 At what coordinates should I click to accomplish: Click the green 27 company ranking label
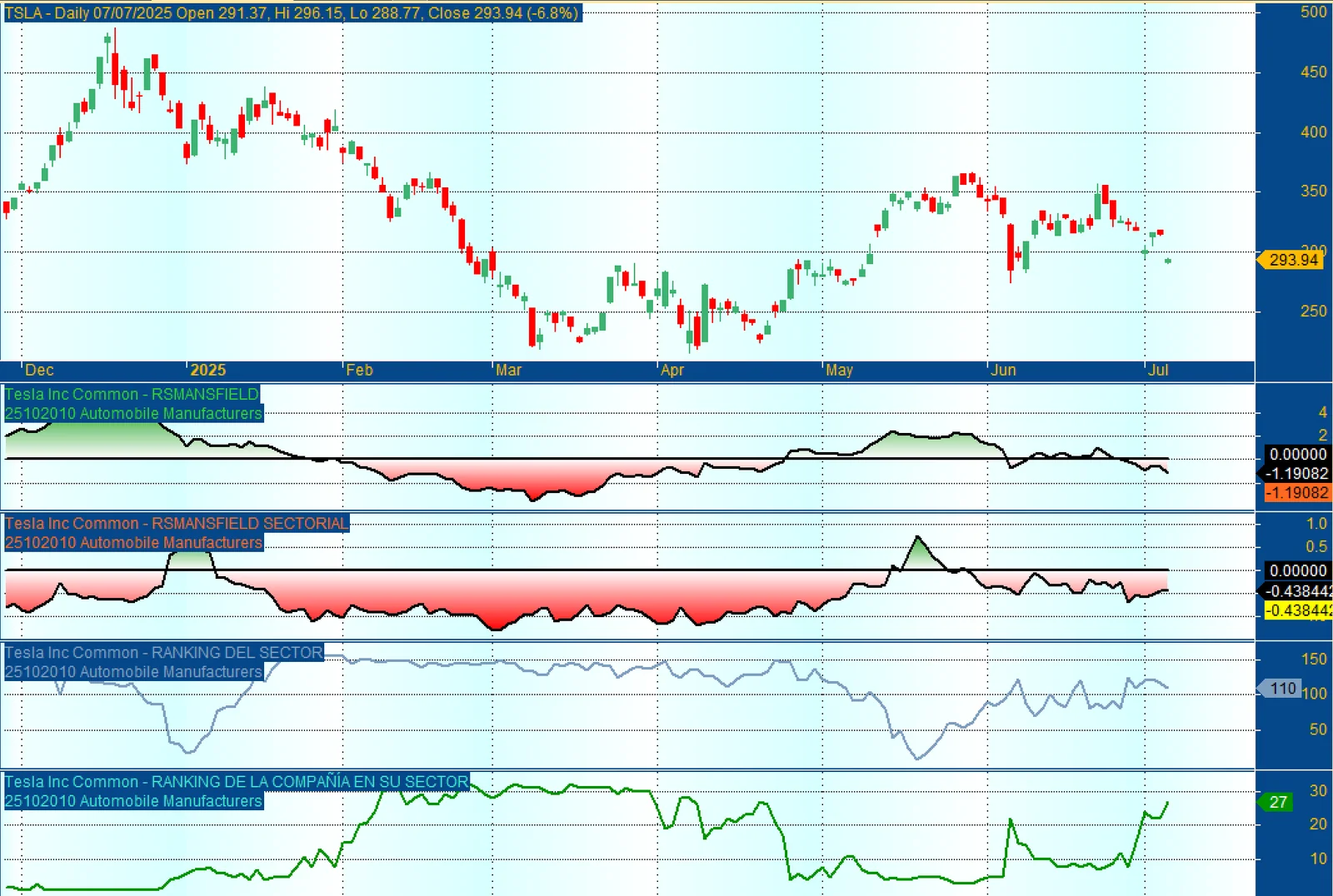click(x=1276, y=803)
